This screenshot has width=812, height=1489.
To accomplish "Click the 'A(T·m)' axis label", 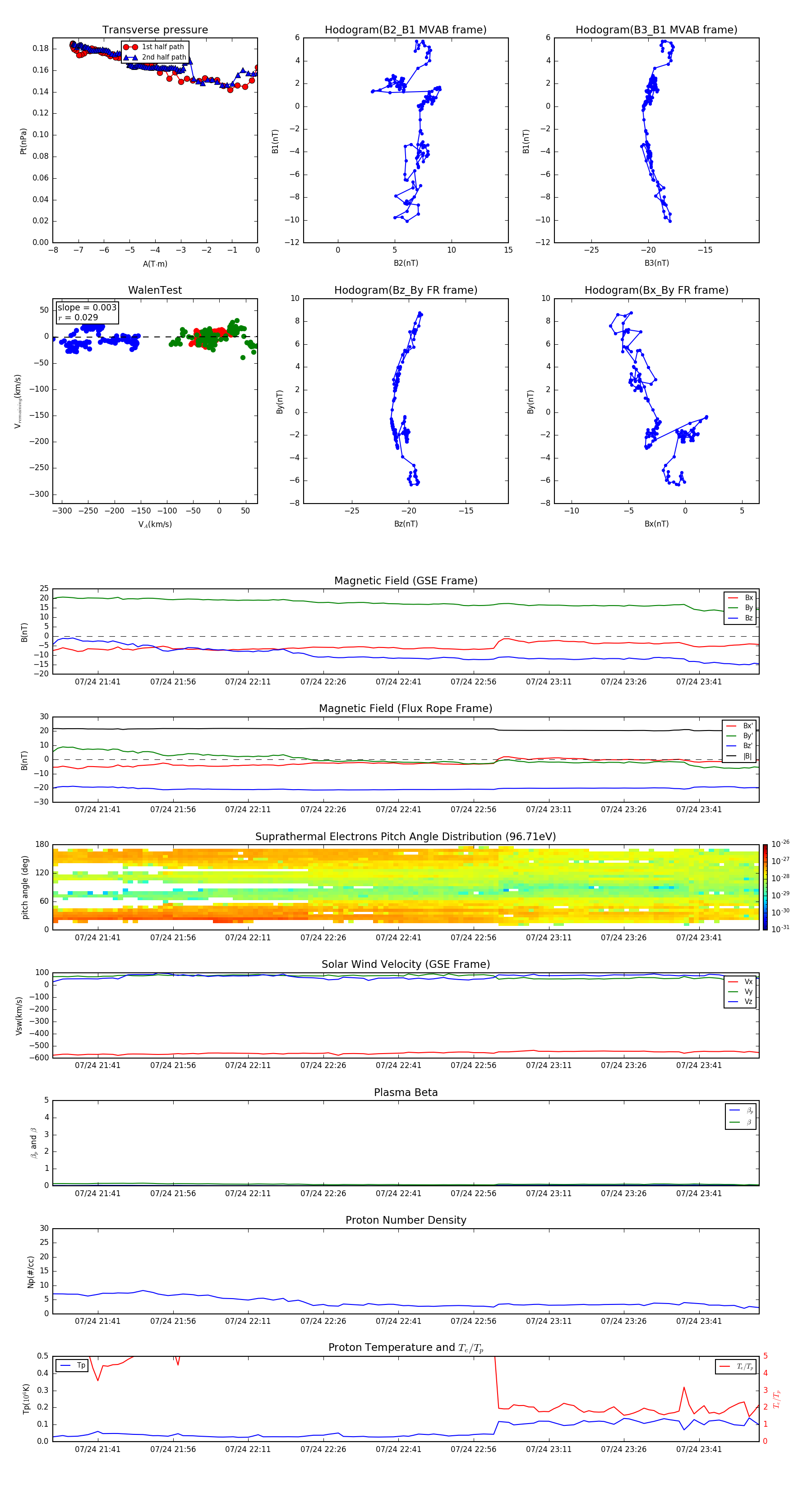I will tap(155, 264).
